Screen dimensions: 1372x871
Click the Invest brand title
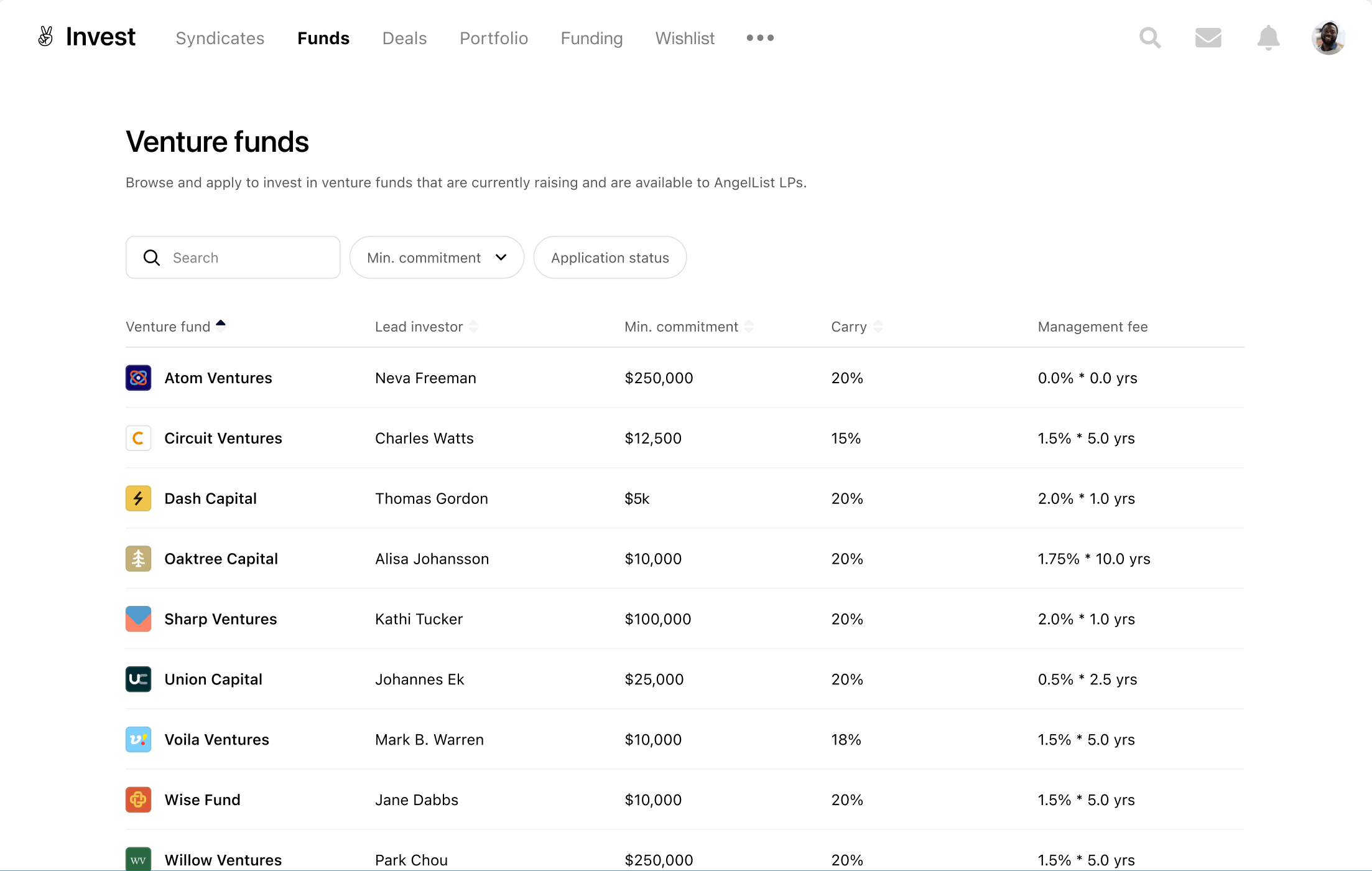point(100,37)
